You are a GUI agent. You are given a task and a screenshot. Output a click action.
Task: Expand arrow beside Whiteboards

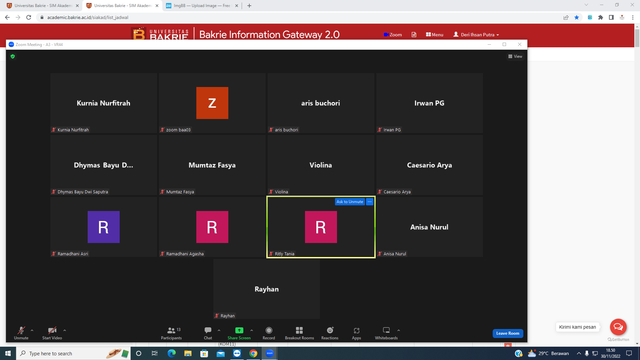(398, 330)
